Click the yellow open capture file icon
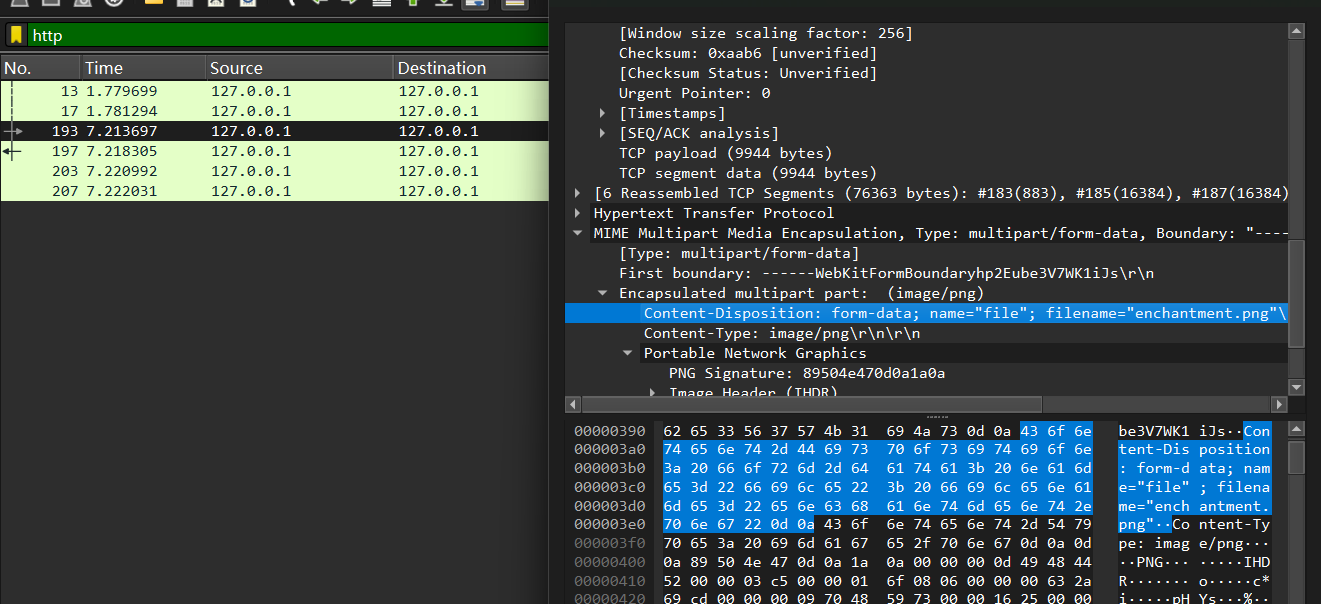This screenshot has width=1321, height=604. coord(153,3)
